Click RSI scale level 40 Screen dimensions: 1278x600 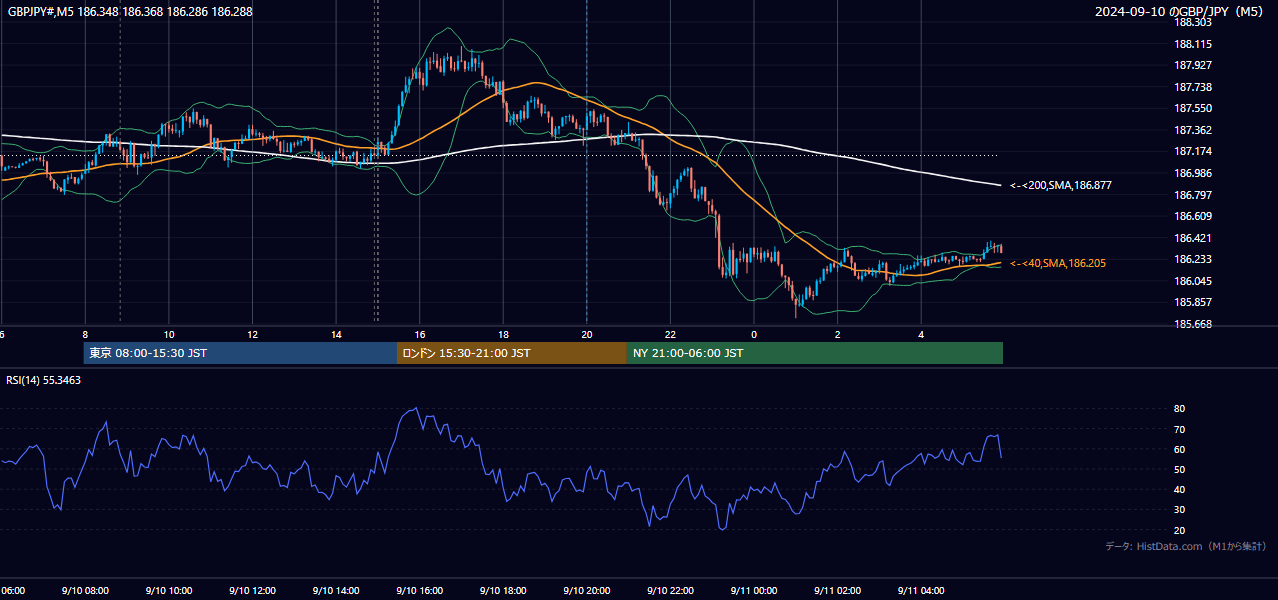click(x=1179, y=489)
